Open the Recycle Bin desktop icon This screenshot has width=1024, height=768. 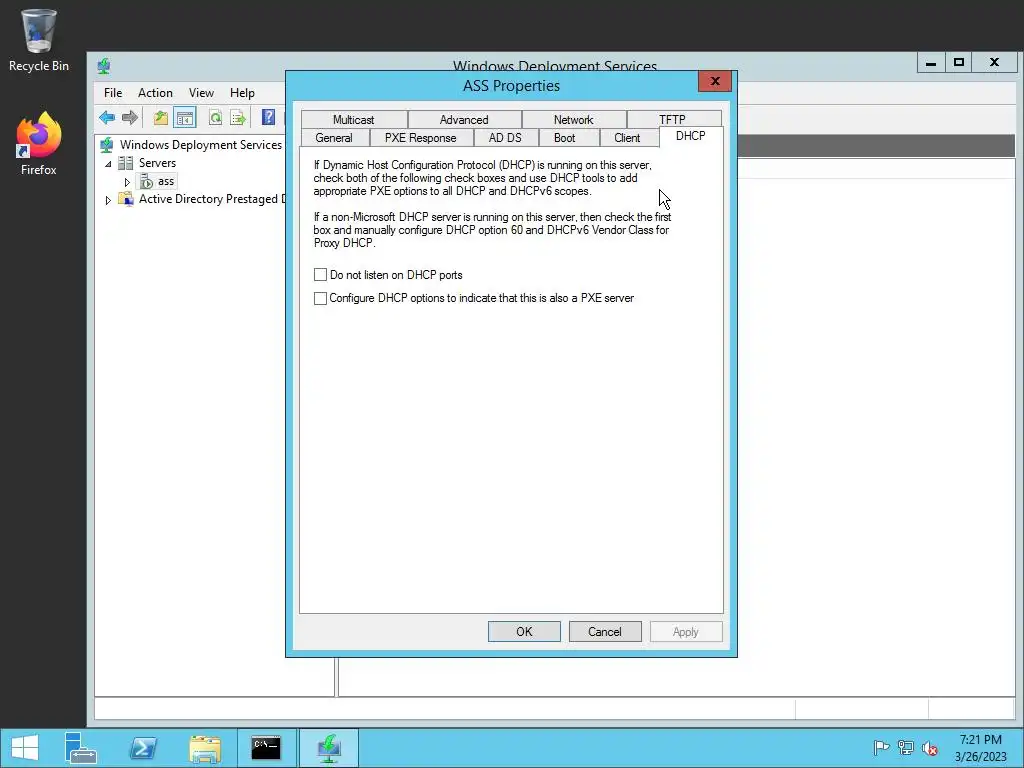(39, 40)
